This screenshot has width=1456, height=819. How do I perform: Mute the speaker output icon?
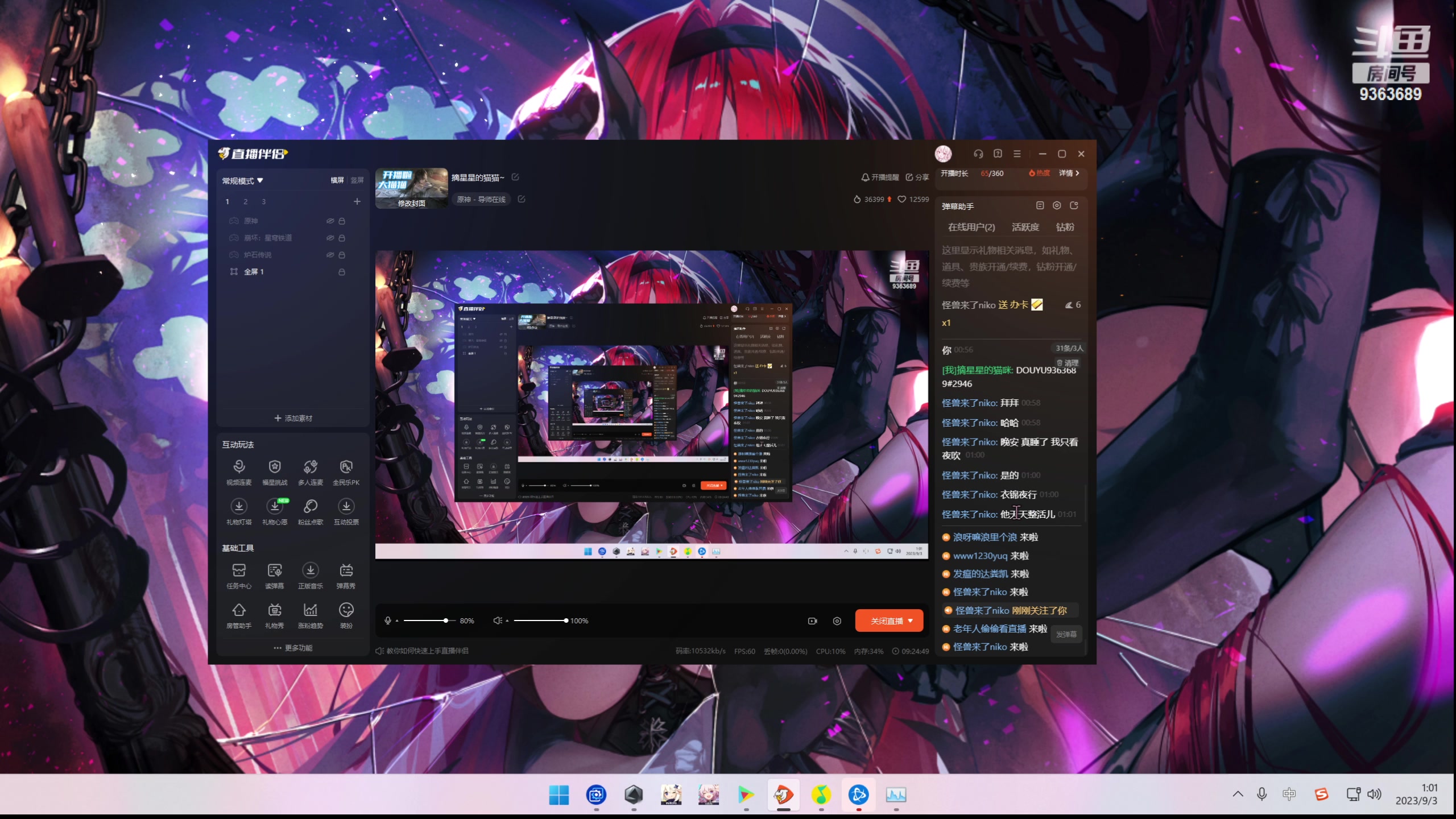point(498,621)
